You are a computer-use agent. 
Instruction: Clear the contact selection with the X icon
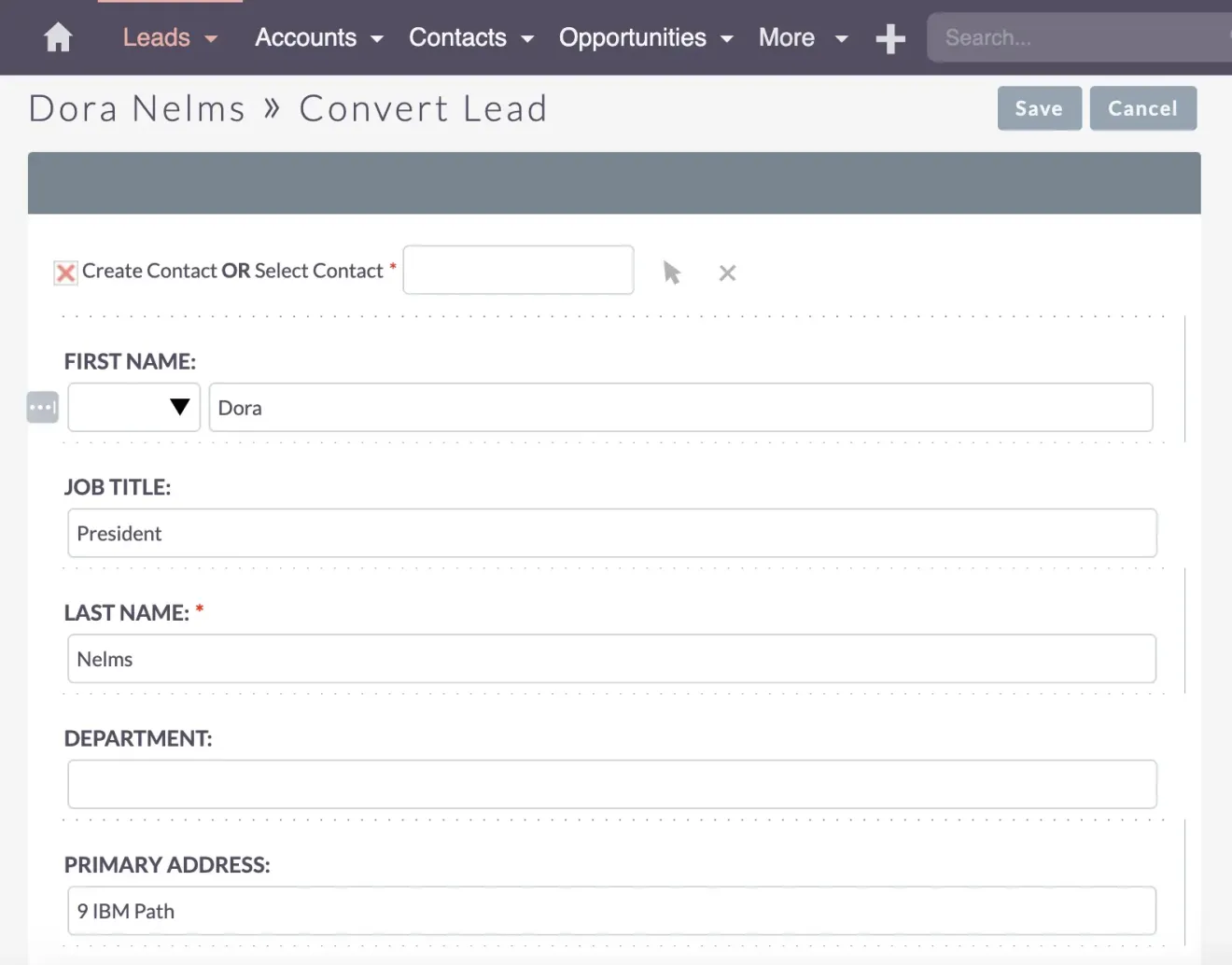click(x=727, y=272)
